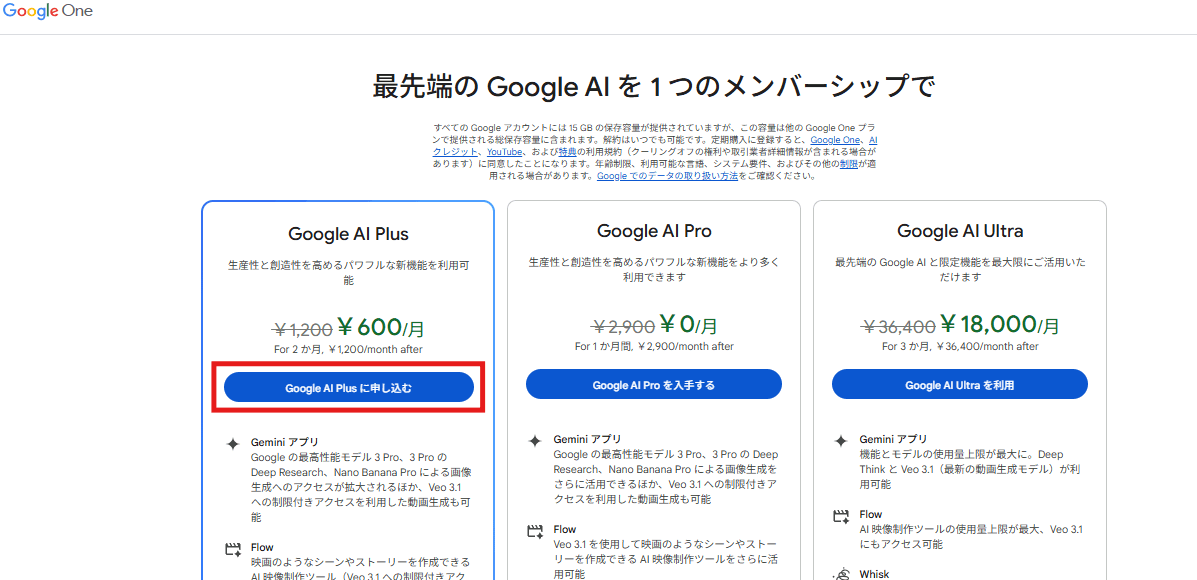
Task: Select the Google AI Plus card heading
Action: (348, 235)
